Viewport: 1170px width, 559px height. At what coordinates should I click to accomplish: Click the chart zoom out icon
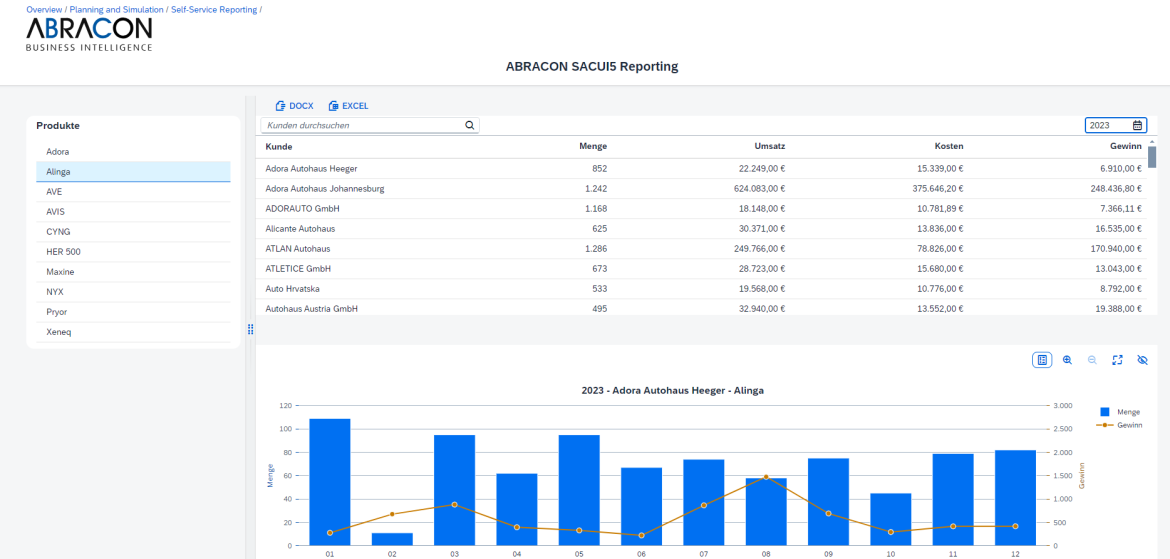[x=1092, y=360]
